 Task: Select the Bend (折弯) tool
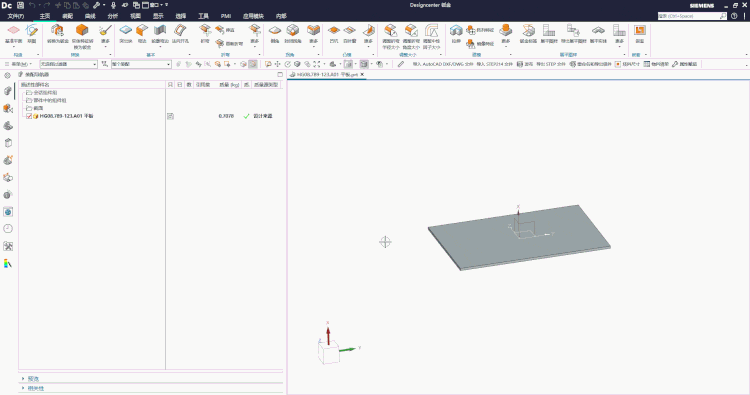tap(205, 33)
